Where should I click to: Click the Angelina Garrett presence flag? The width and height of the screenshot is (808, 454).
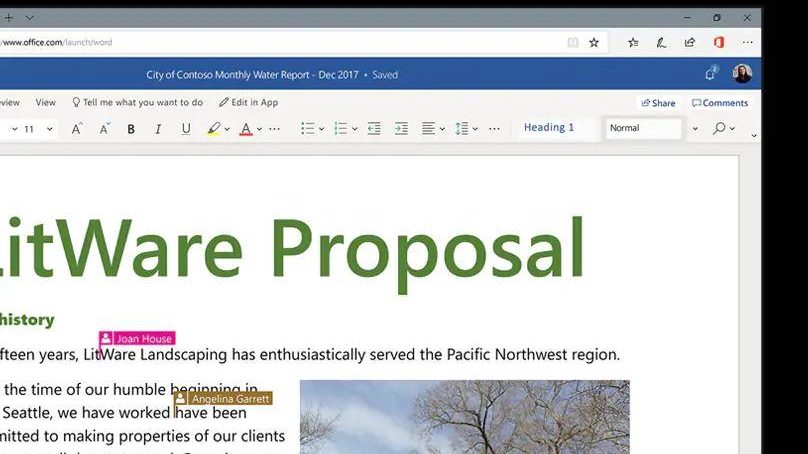pos(223,398)
